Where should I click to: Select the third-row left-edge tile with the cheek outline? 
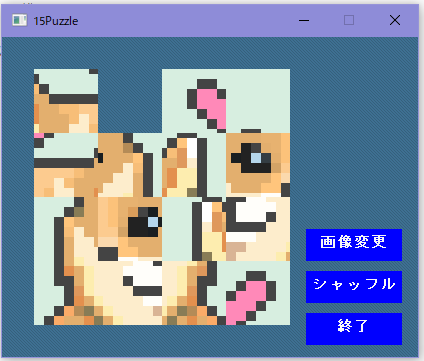(66, 229)
